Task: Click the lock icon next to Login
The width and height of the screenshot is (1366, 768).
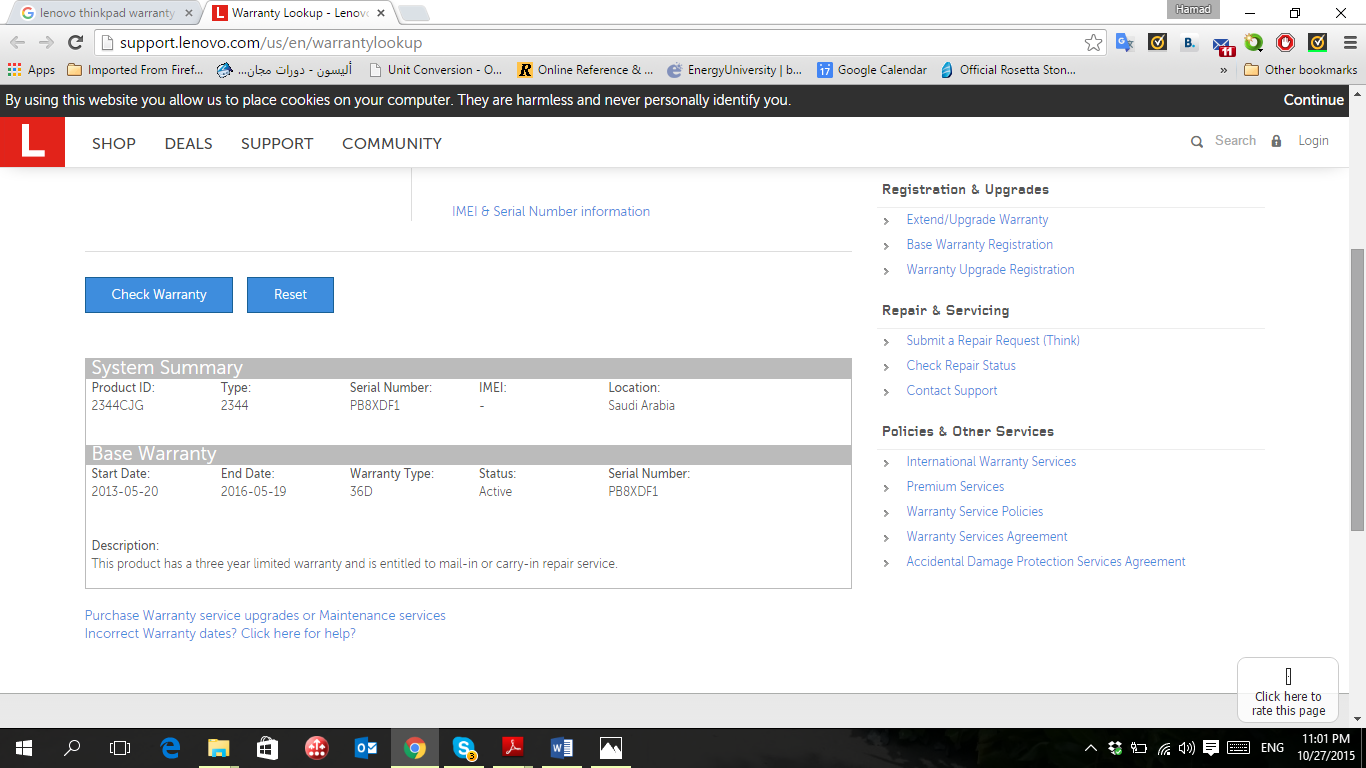Action: click(1276, 142)
